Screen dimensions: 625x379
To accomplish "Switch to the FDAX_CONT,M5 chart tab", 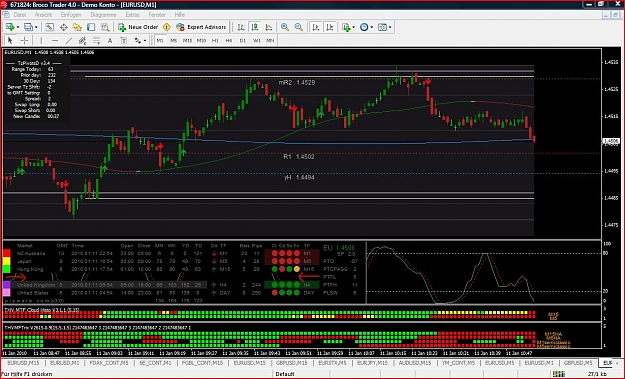I will (109, 363).
